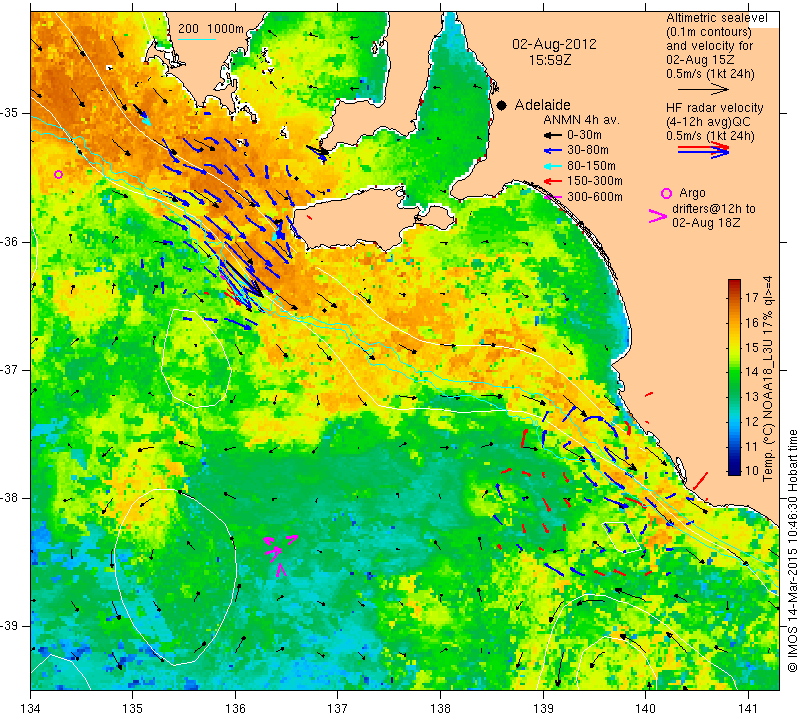800x720 pixels.
Task: Click the Argo legend label
Action: [x=692, y=193]
